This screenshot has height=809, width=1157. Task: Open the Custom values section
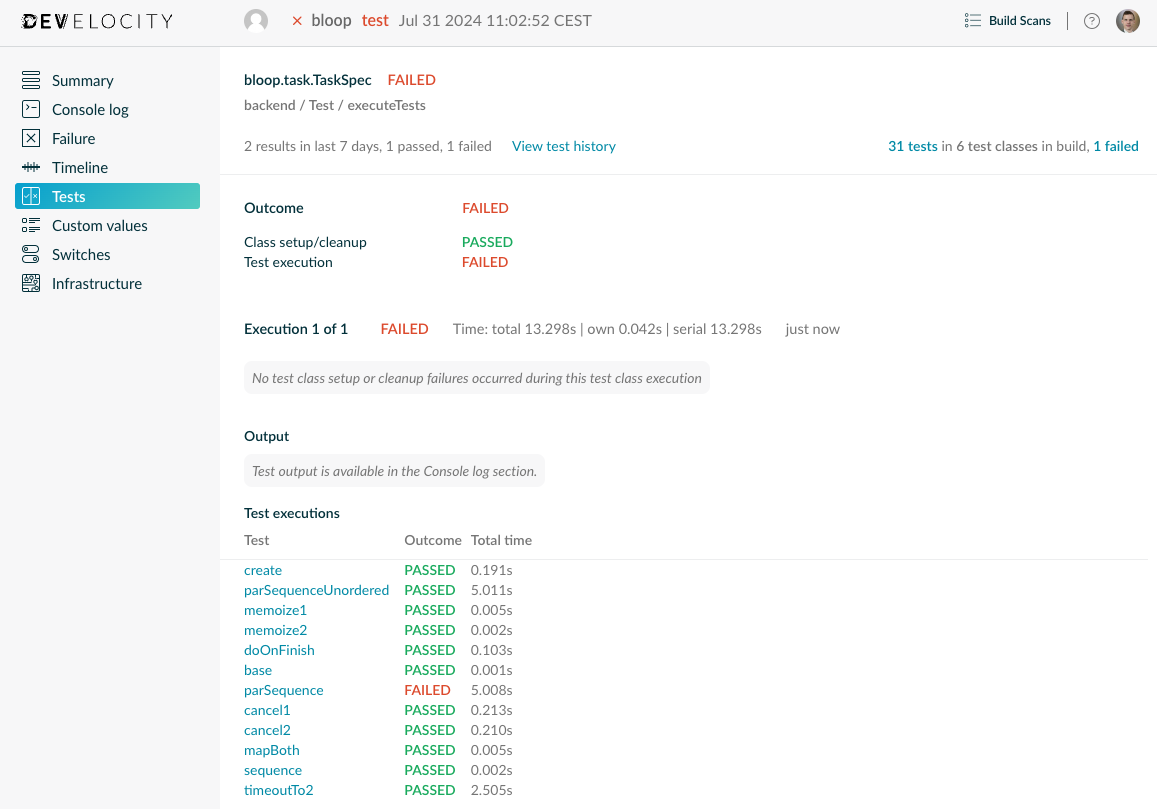pyautogui.click(x=98, y=225)
